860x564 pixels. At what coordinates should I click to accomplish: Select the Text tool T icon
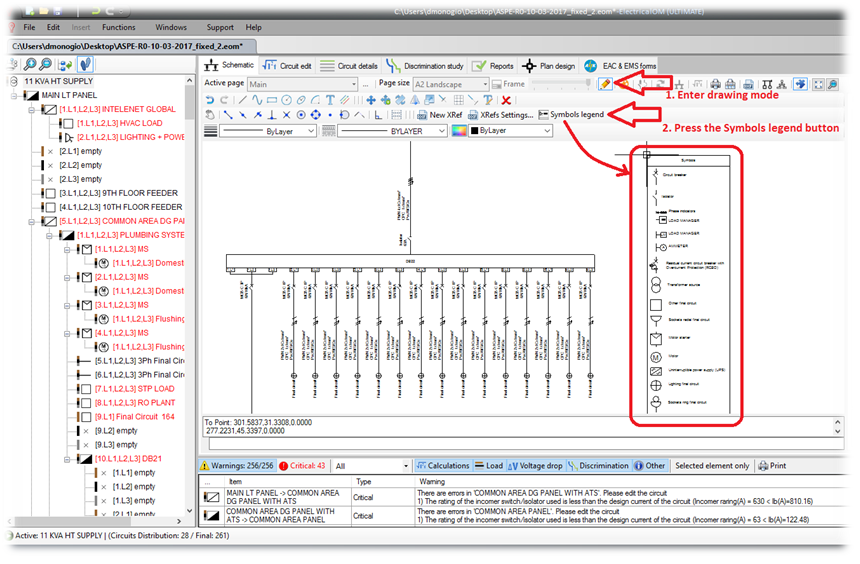click(x=330, y=100)
